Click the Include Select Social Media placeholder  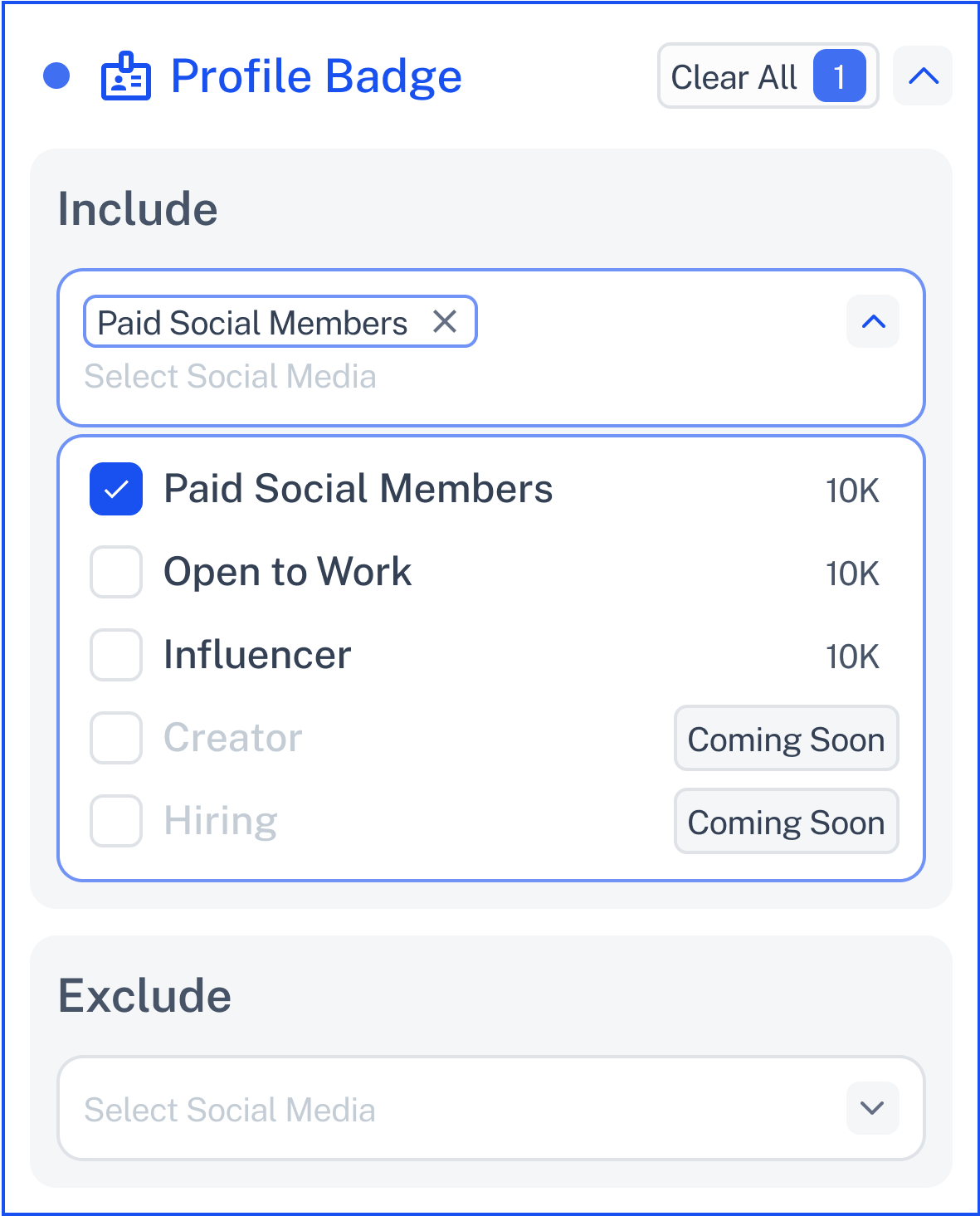pyautogui.click(x=230, y=376)
